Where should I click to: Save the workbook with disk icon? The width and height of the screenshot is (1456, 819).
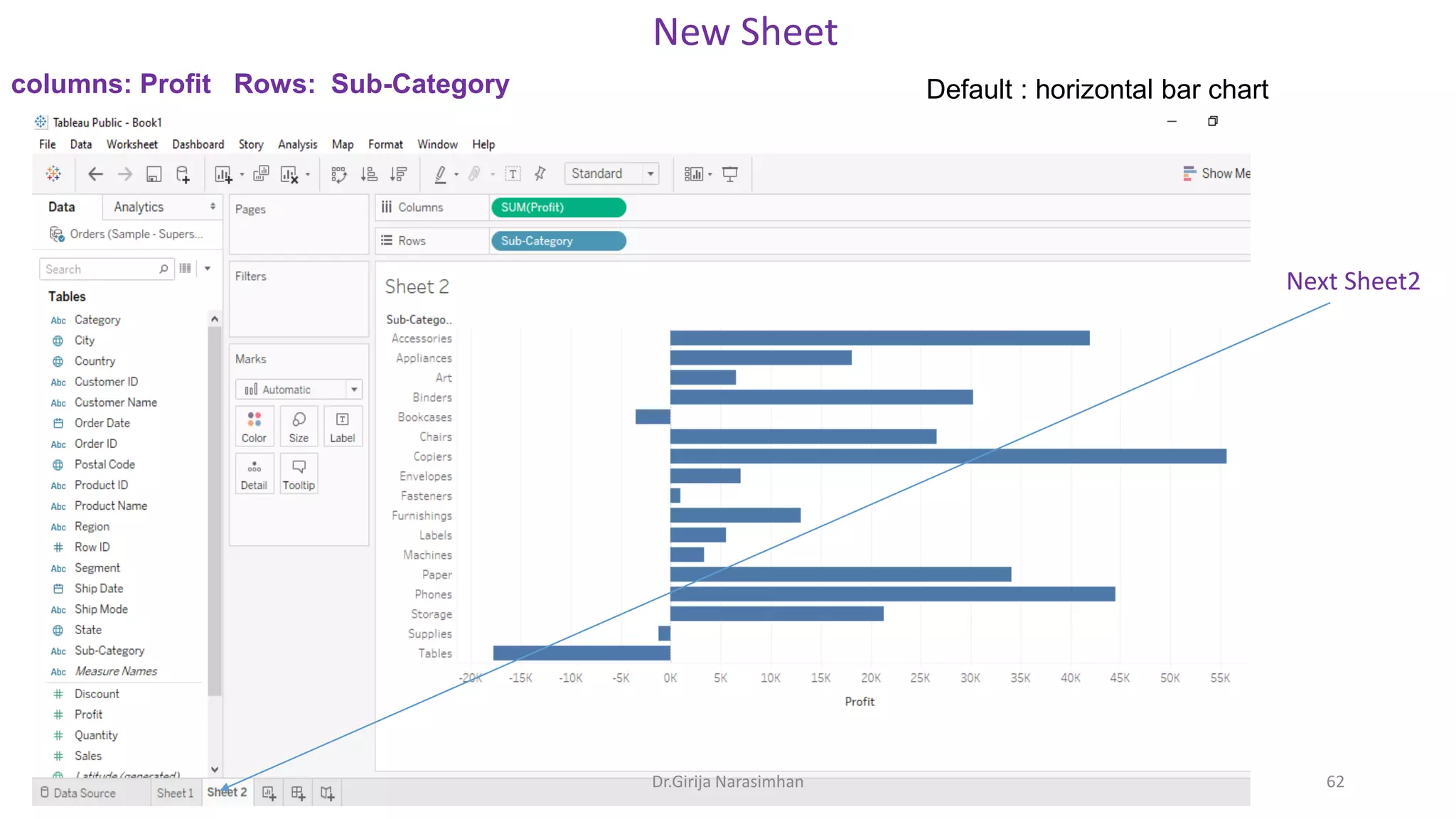pos(154,173)
